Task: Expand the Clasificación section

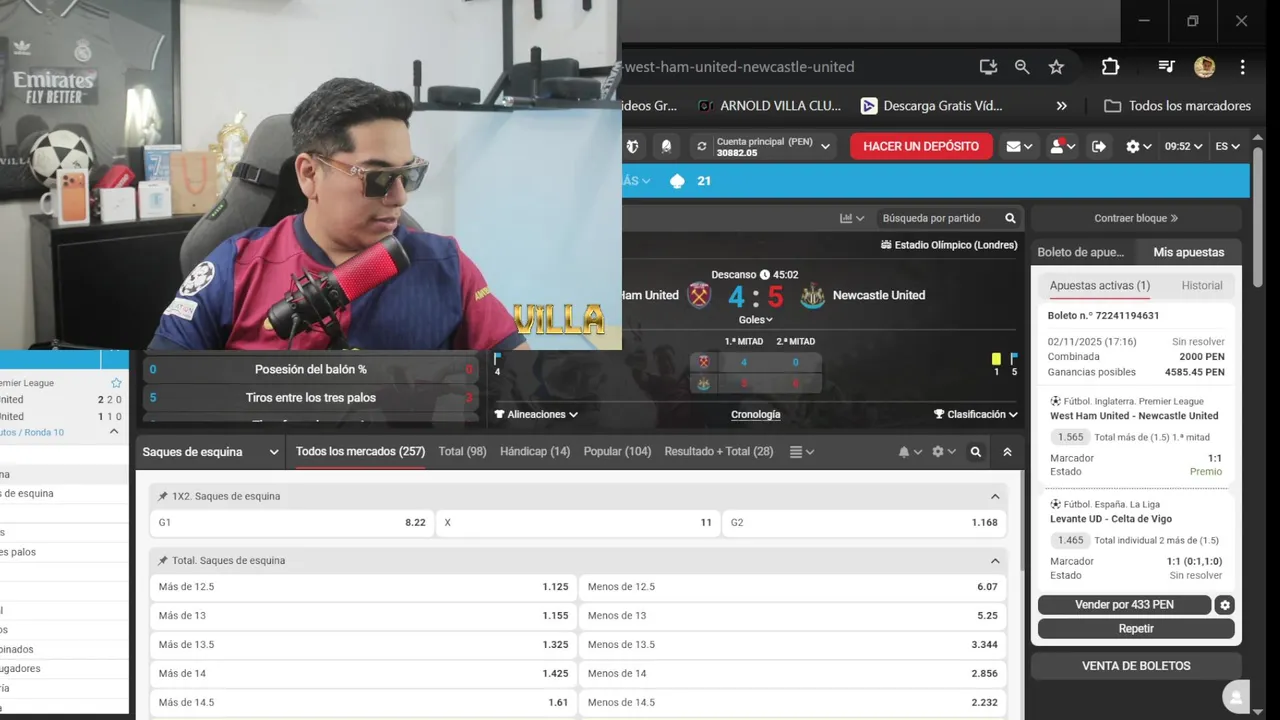Action: 976,414
